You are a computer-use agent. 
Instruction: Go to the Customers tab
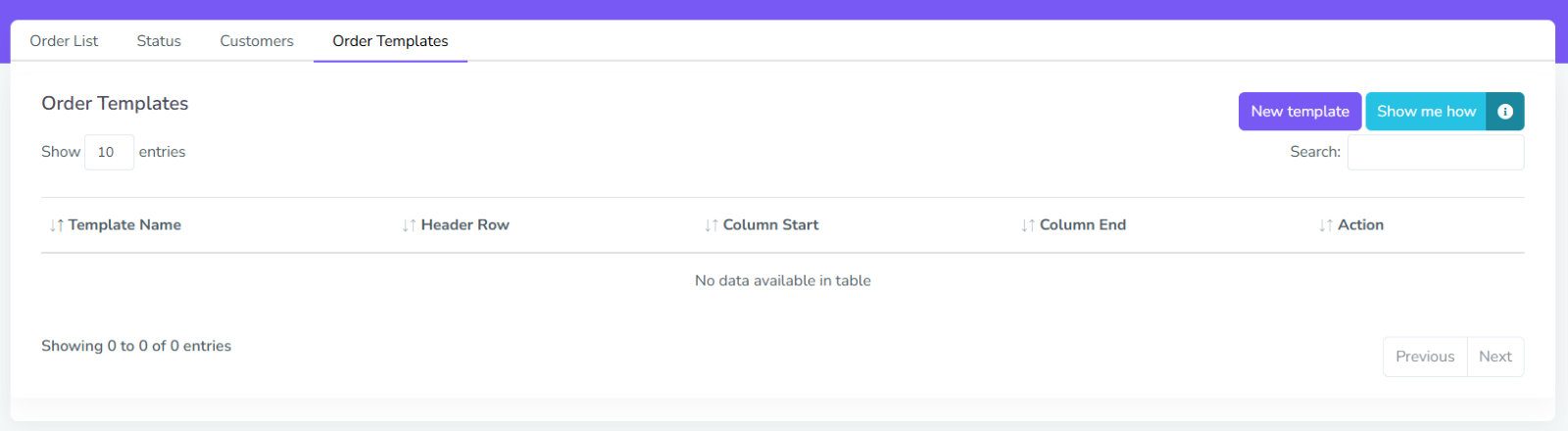tap(257, 41)
